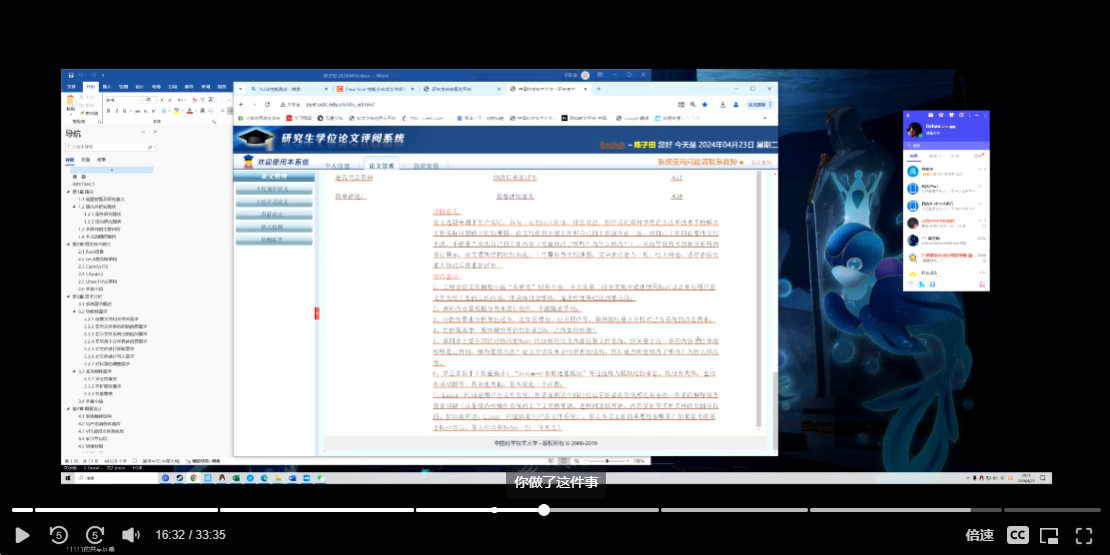Open Chrome's three-dot menu
1110x555 pixels.
coord(772,104)
